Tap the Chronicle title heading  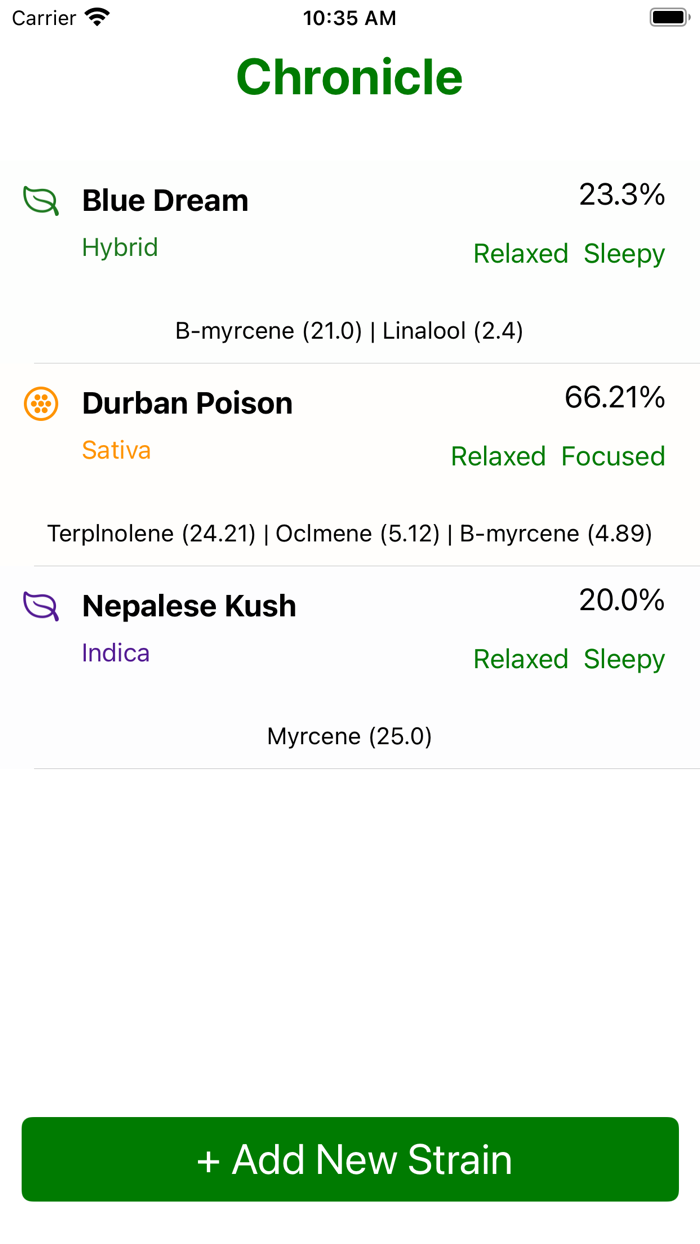pyautogui.click(x=349, y=77)
